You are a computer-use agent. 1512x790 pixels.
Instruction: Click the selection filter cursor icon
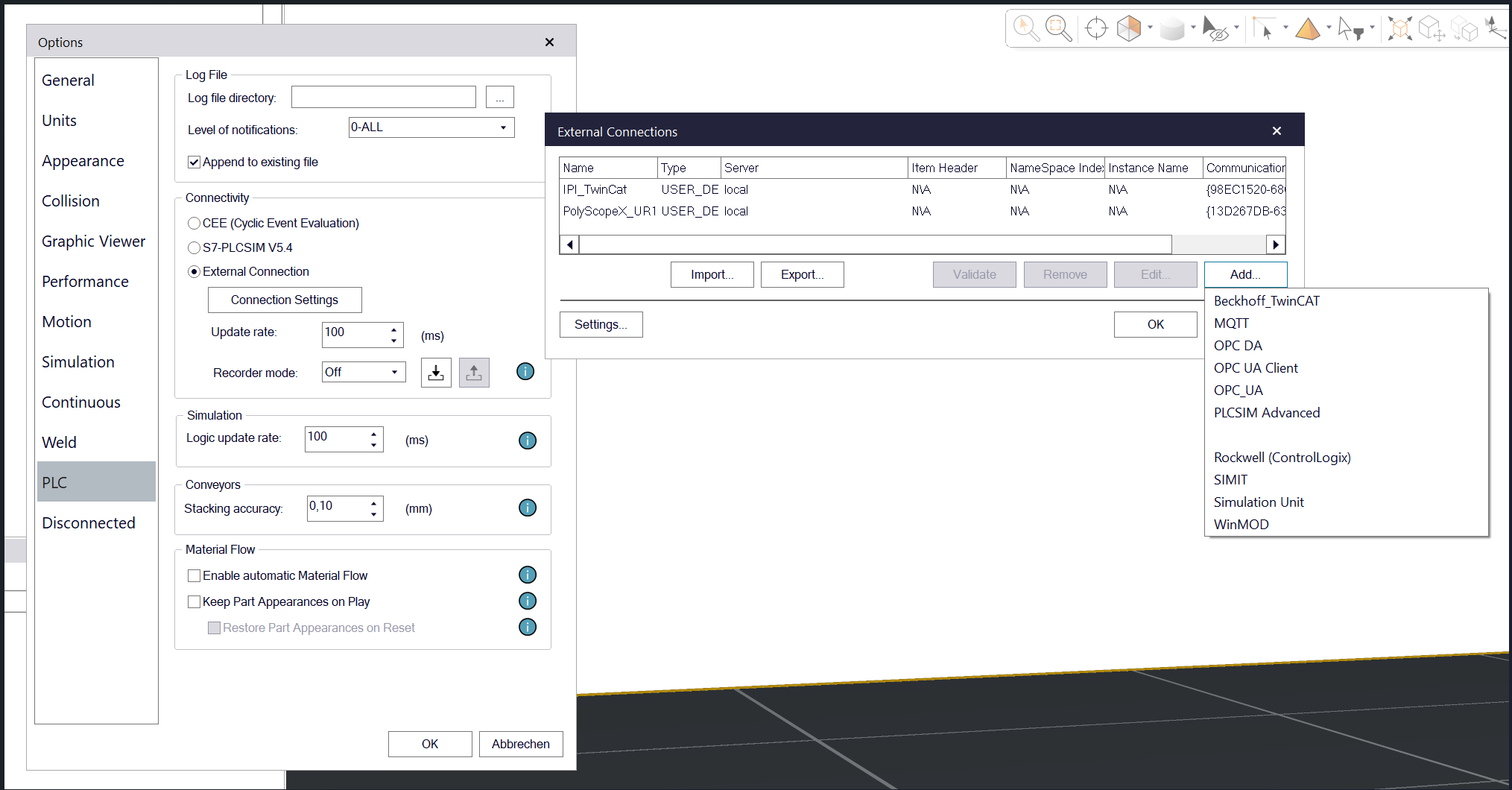(1351, 28)
